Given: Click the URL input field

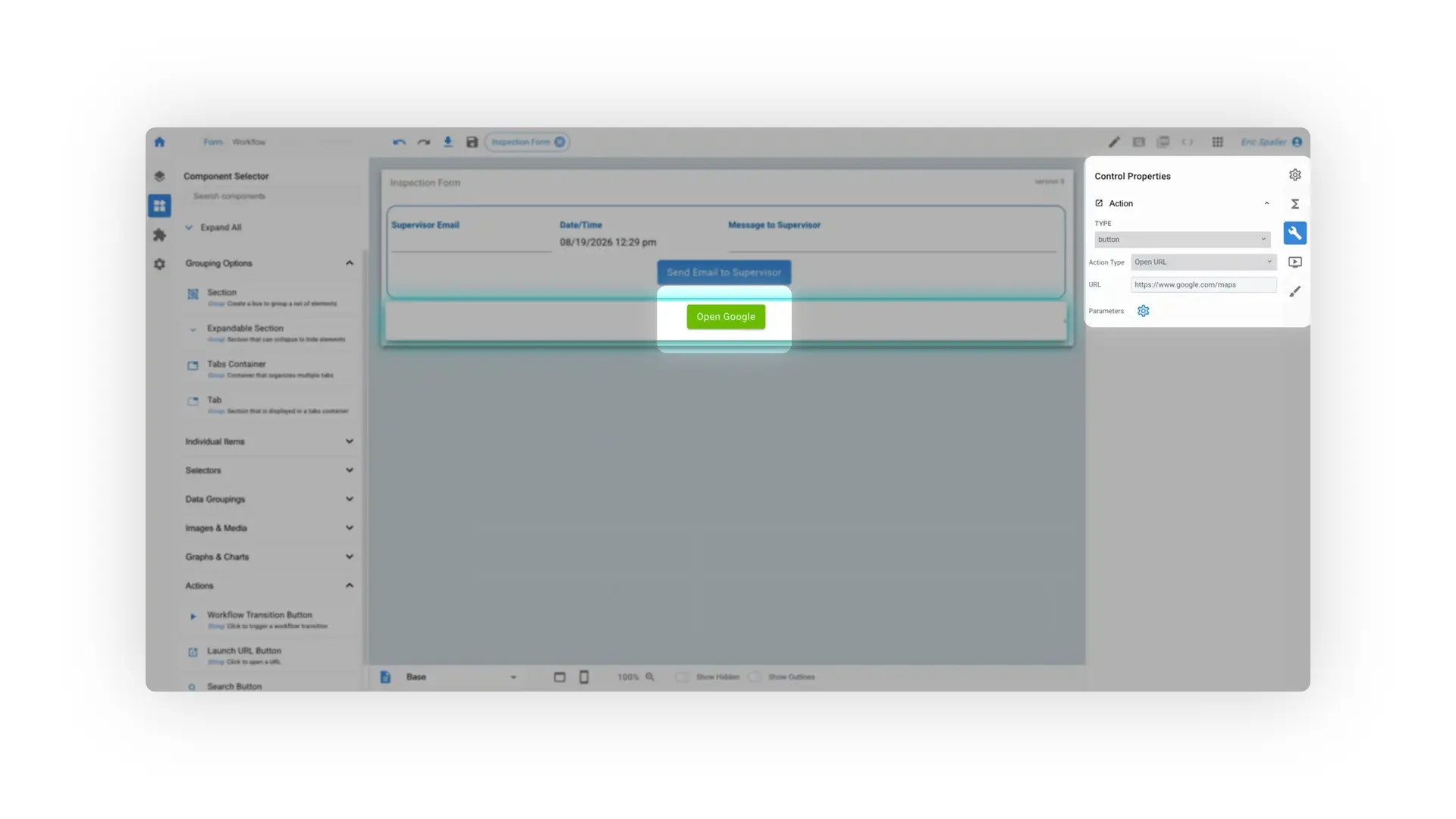Looking at the screenshot, I should coord(1203,285).
